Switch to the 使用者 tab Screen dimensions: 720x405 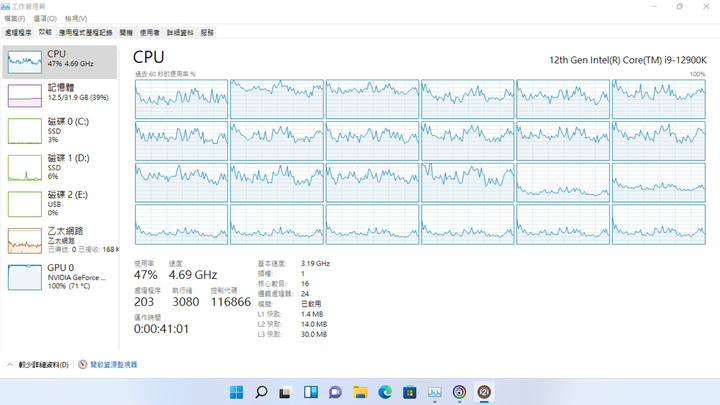coord(150,33)
